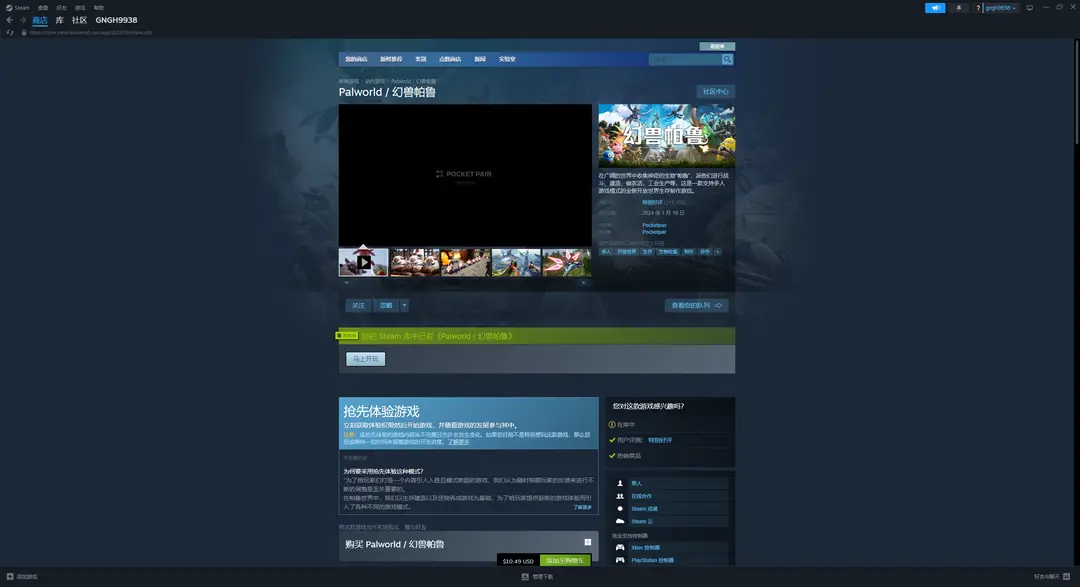
Task: Expand the gngh9938 account dropdown
Action: pyautogui.click(x=1001, y=8)
